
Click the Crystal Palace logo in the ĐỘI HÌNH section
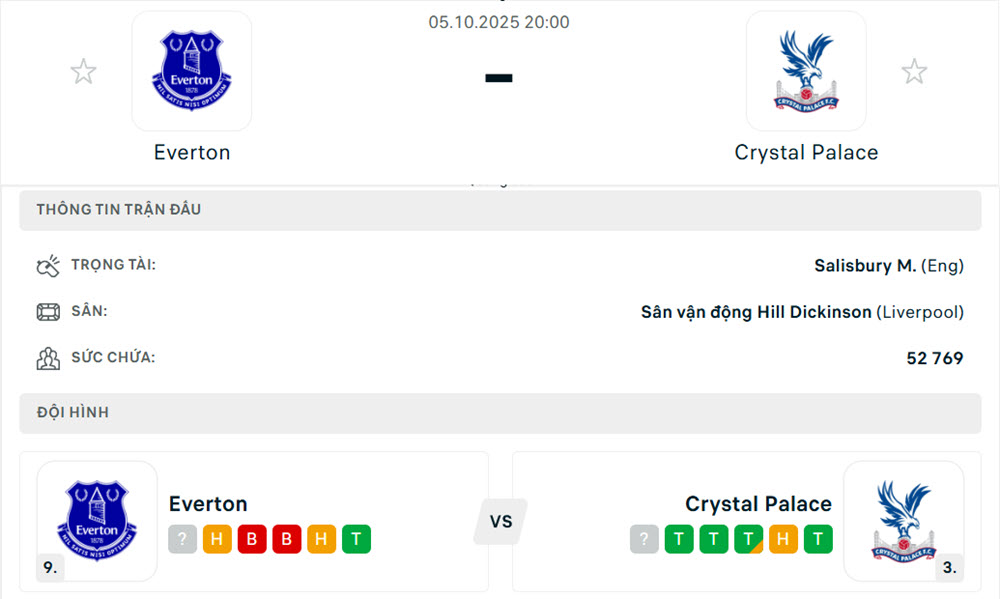(x=903, y=521)
